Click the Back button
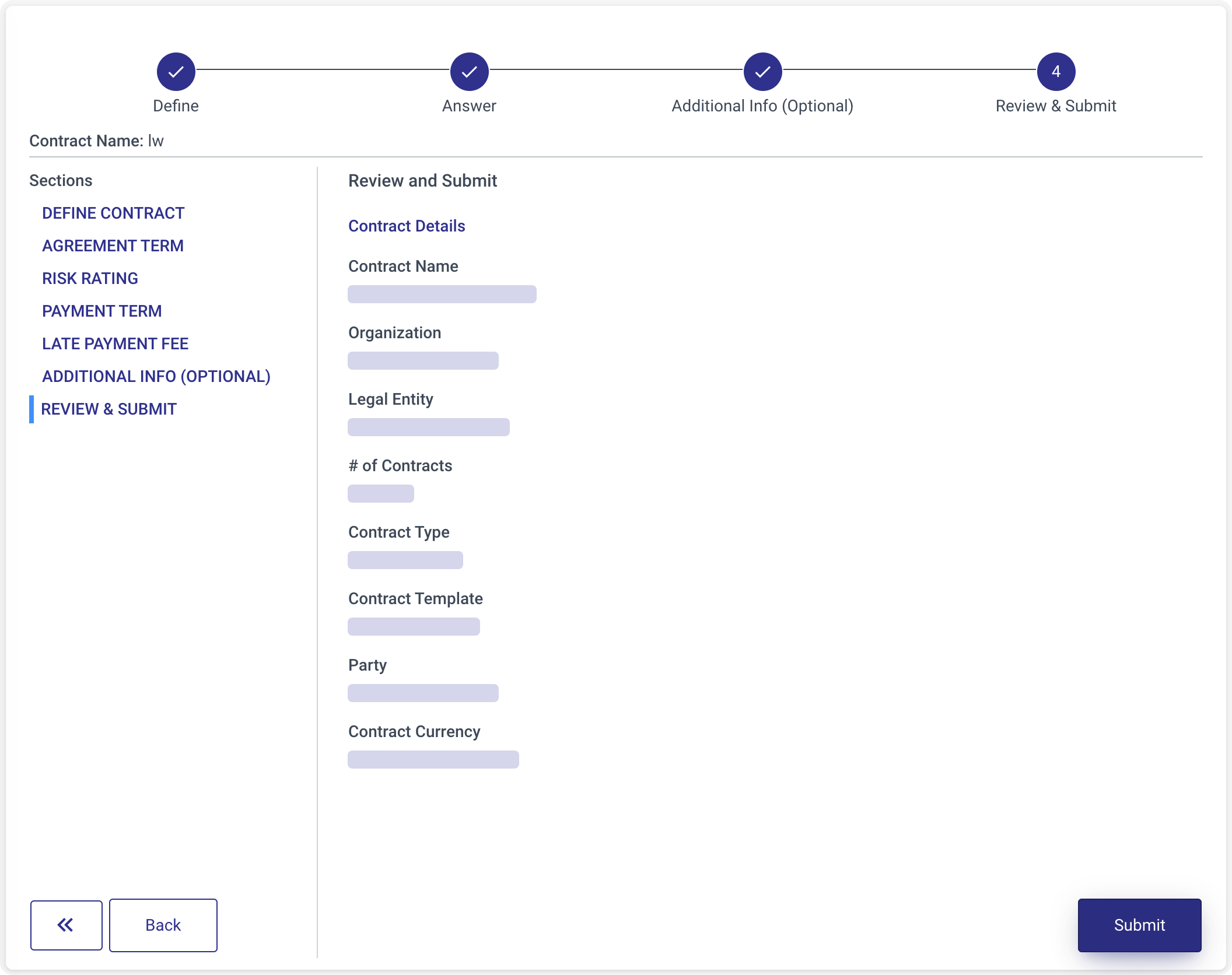Image resolution: width=1232 pixels, height=975 pixels. [163, 925]
